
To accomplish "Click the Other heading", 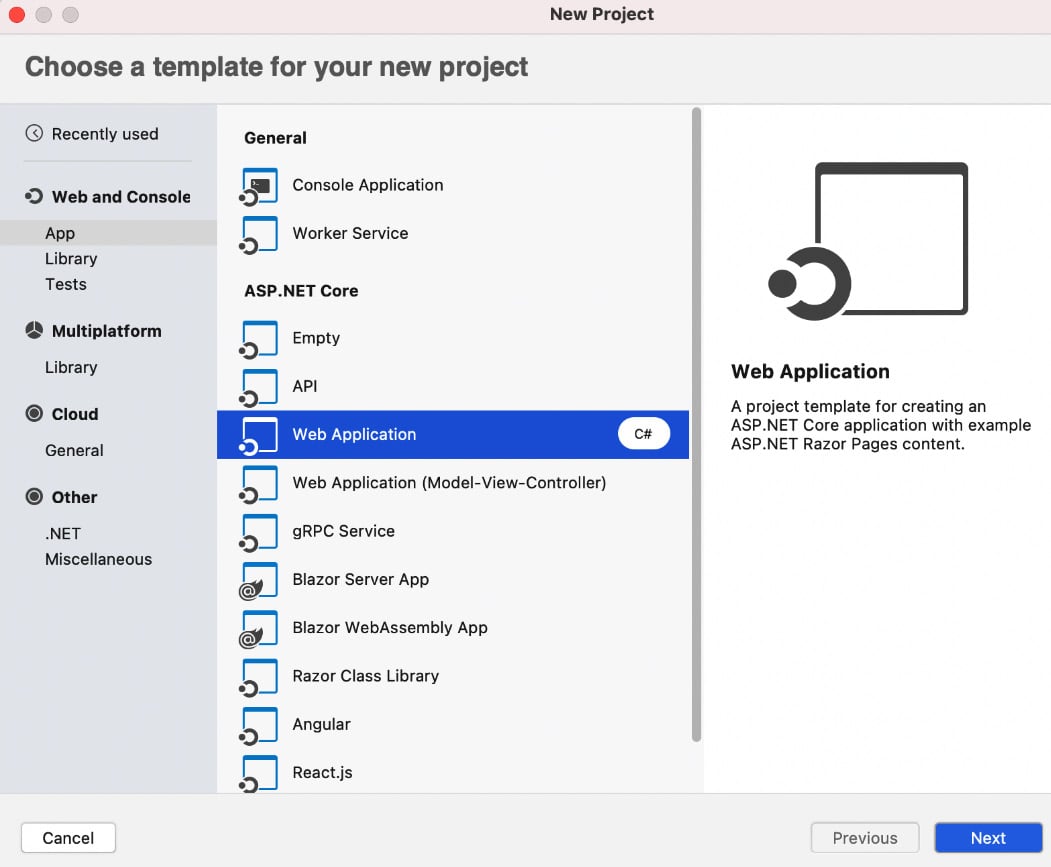I will 74,497.
